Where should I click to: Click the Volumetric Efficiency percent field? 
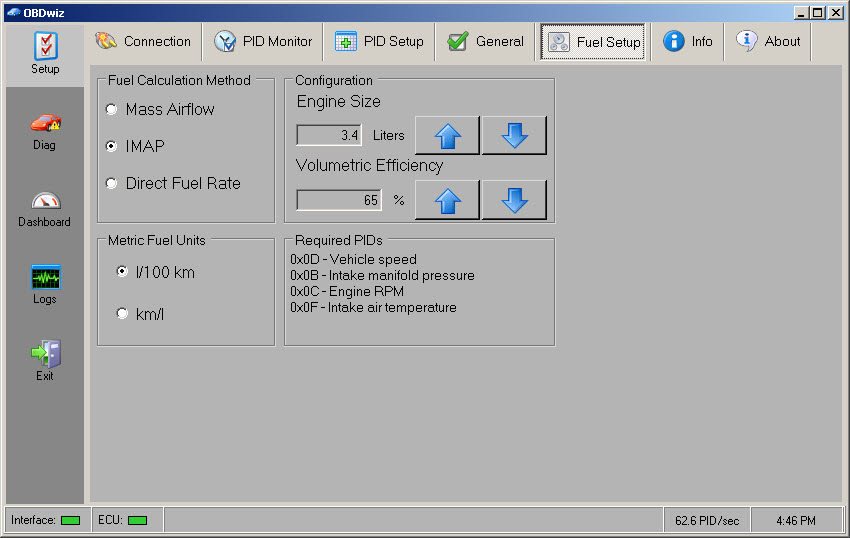tap(339, 200)
